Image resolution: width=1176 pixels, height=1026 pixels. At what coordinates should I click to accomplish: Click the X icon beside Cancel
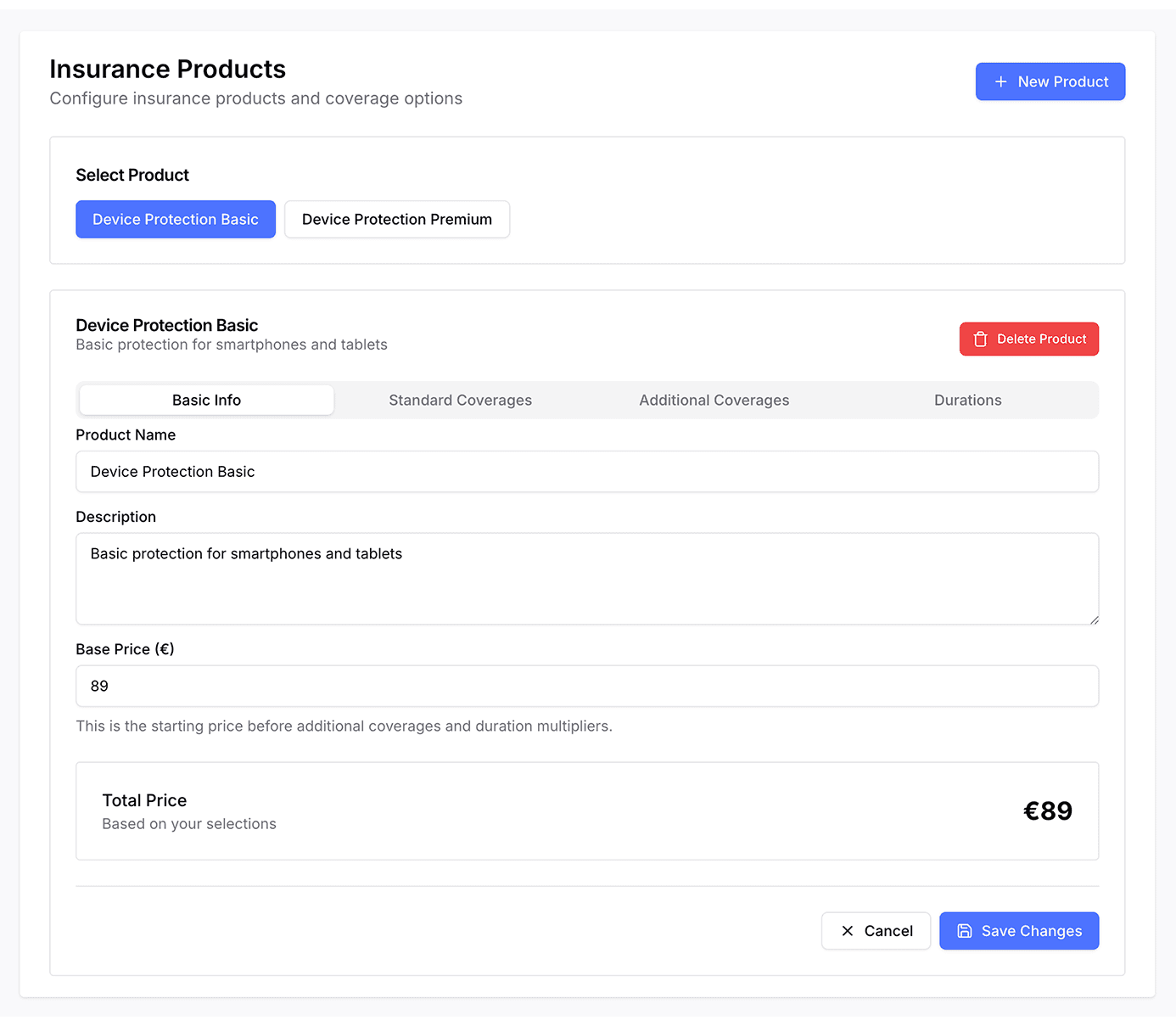tap(847, 931)
